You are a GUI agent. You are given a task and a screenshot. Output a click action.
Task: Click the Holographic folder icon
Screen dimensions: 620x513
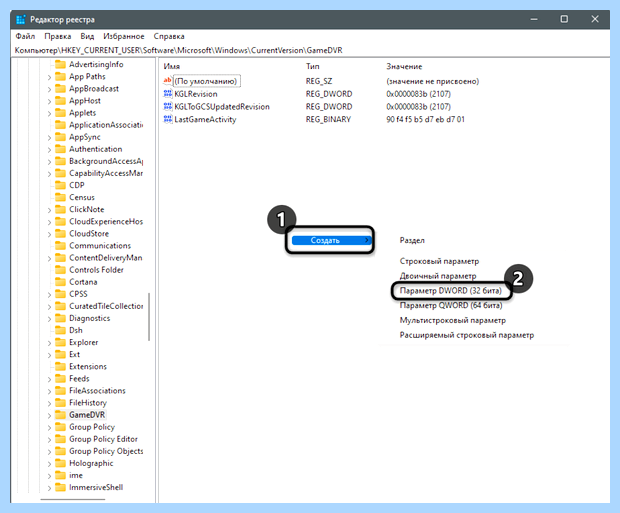pos(60,463)
